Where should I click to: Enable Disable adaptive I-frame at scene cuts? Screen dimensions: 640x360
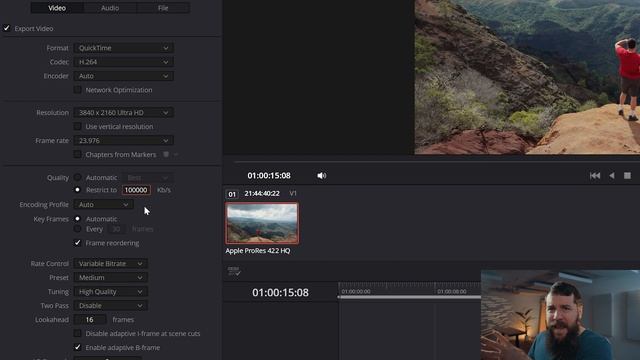point(78,333)
